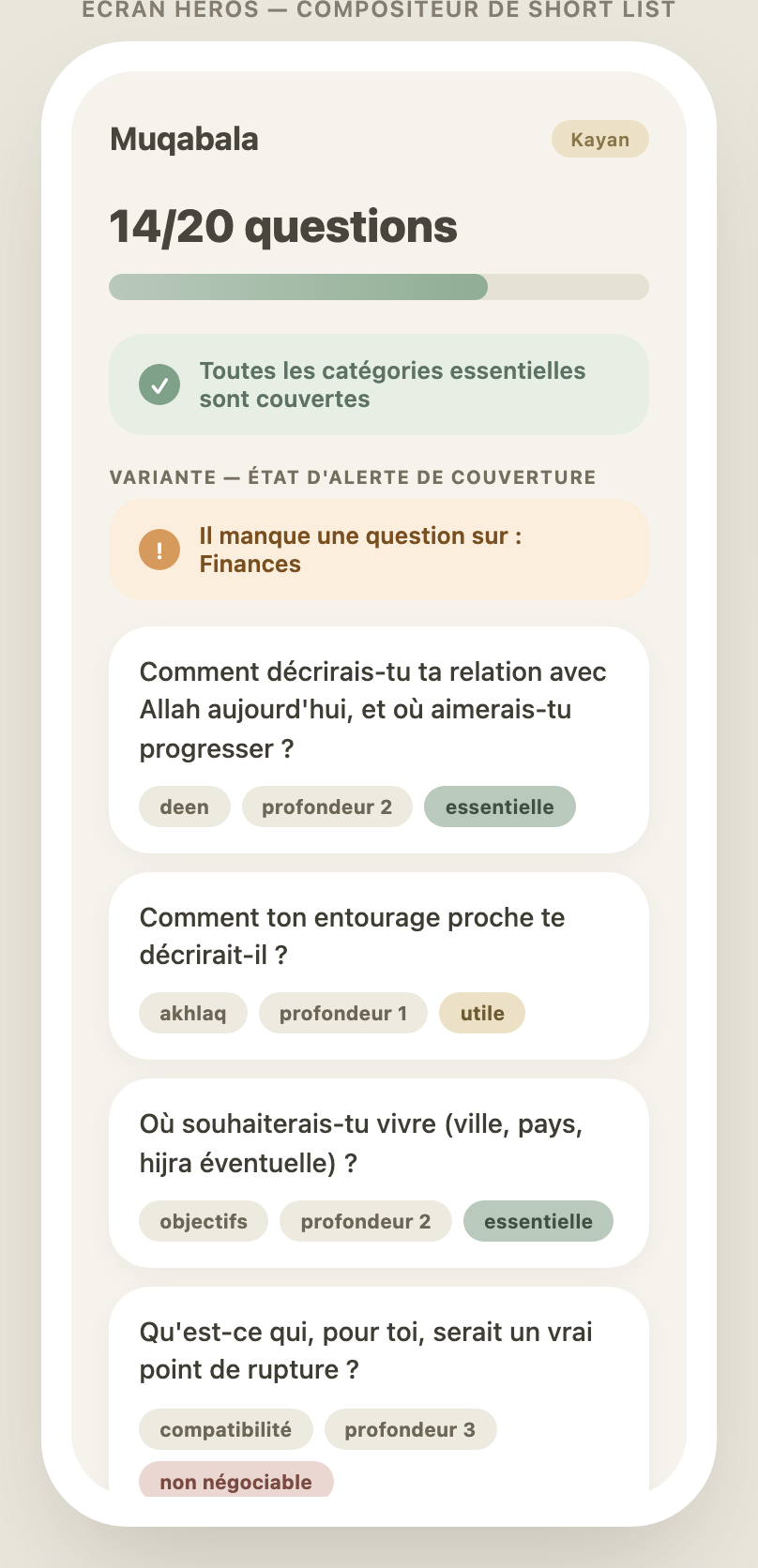The width and height of the screenshot is (758, 1568).
Task: Select 'essentielle' tag on the hijra question
Action: tap(538, 1221)
